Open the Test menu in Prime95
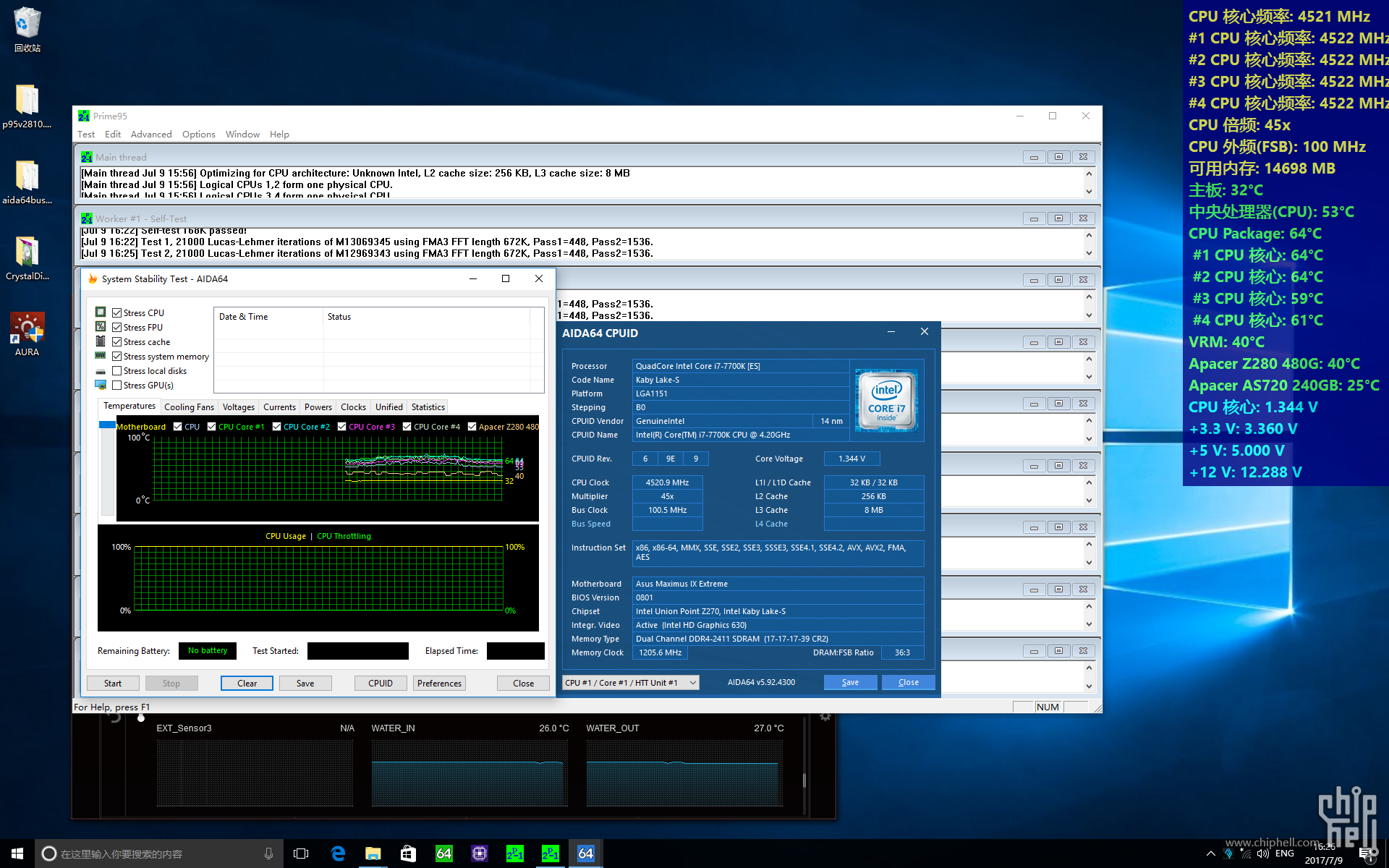The image size is (1389, 868). point(86,135)
